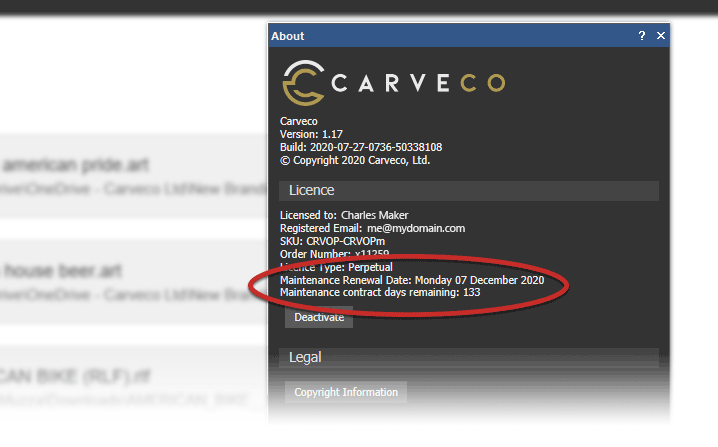The height and width of the screenshot is (447, 718).
Task: Click the CARVECO wordmark text
Action: coord(418,83)
